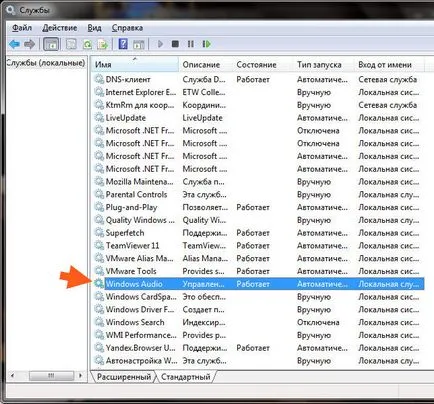This screenshot has height=404, width=434.
Task: Click gear icon next to Mozilla Maintenance
Action: pyautogui.click(x=99, y=182)
